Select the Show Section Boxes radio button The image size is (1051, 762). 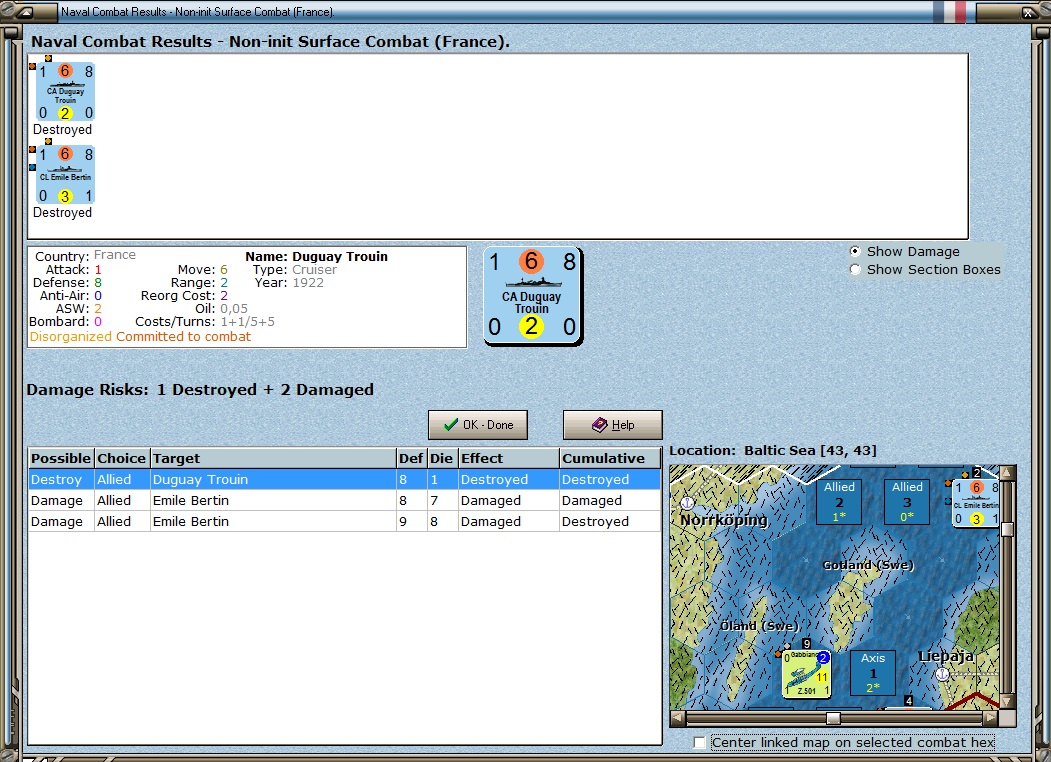pos(855,269)
